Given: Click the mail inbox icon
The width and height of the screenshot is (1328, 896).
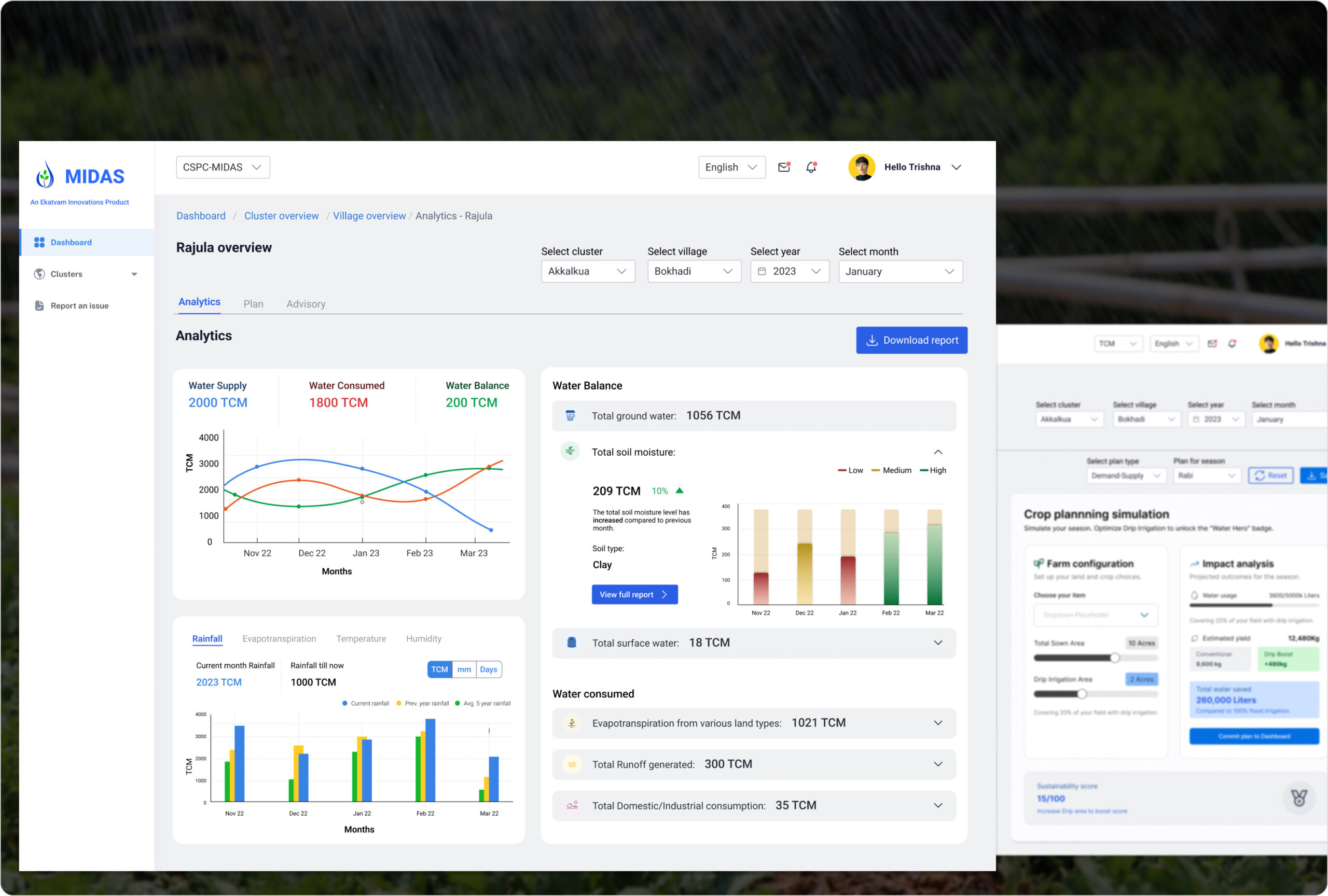Looking at the screenshot, I should click(783, 167).
